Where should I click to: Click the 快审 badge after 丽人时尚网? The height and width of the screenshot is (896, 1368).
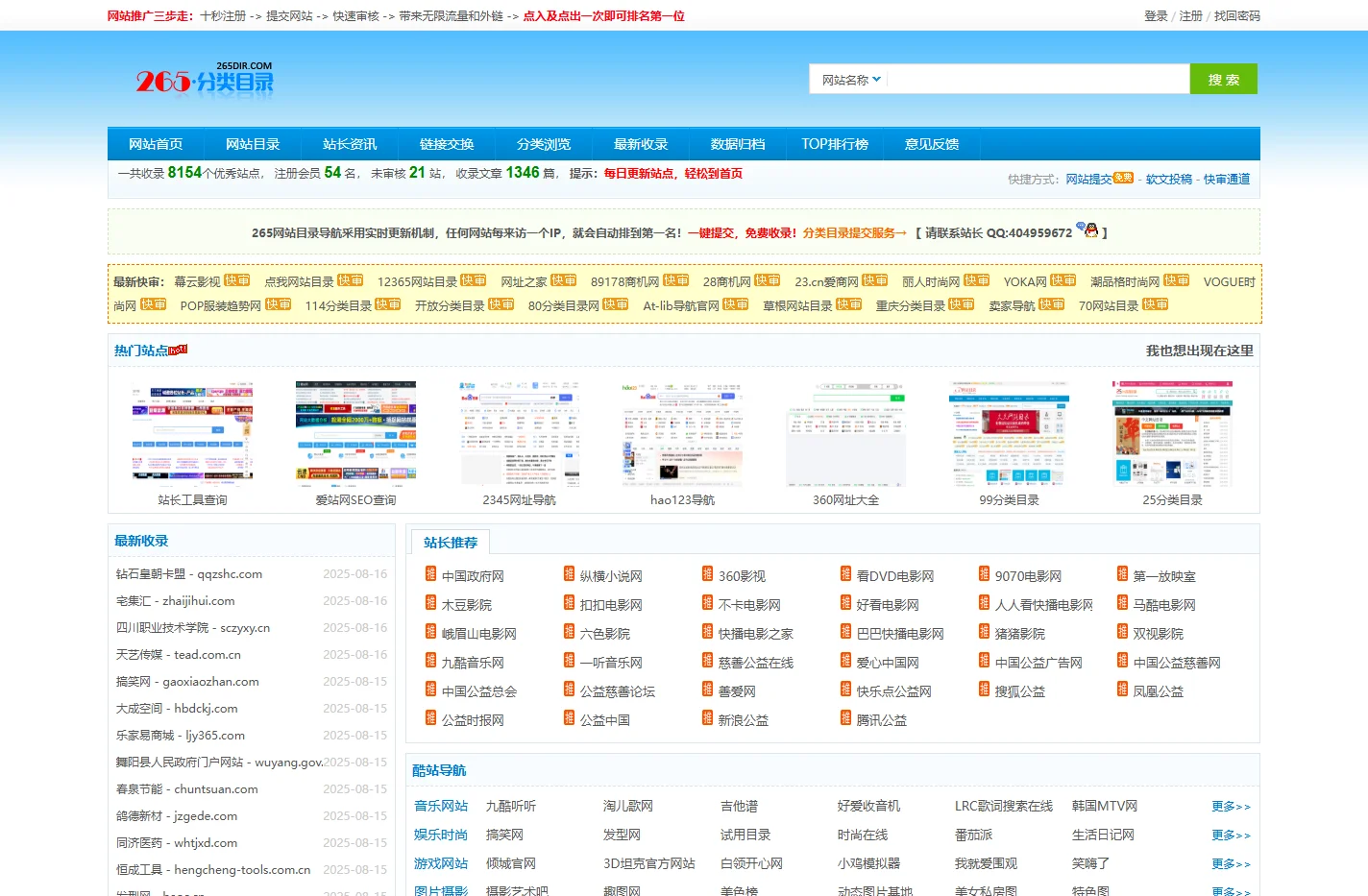(977, 280)
